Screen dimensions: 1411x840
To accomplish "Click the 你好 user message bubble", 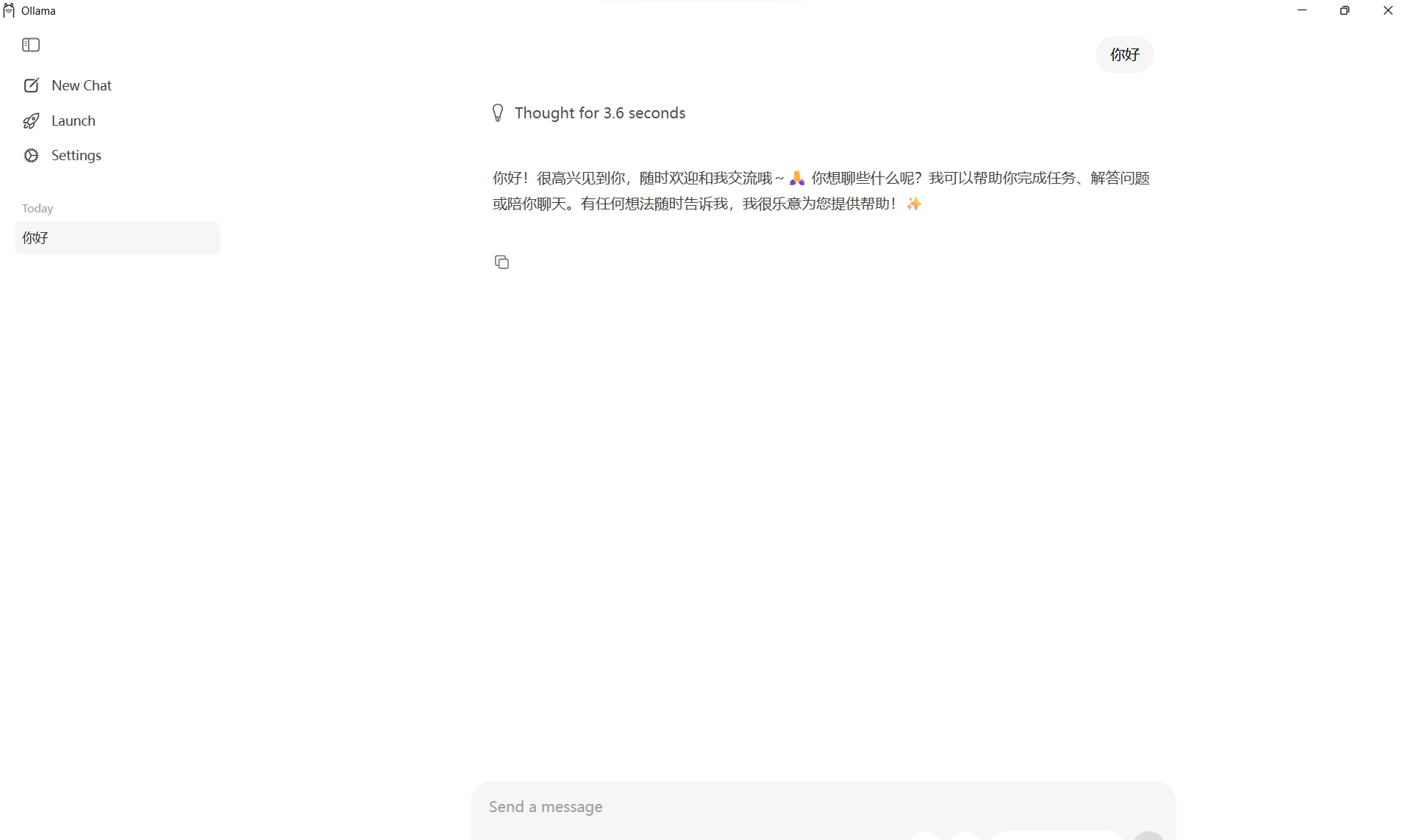I will pos(1124,54).
